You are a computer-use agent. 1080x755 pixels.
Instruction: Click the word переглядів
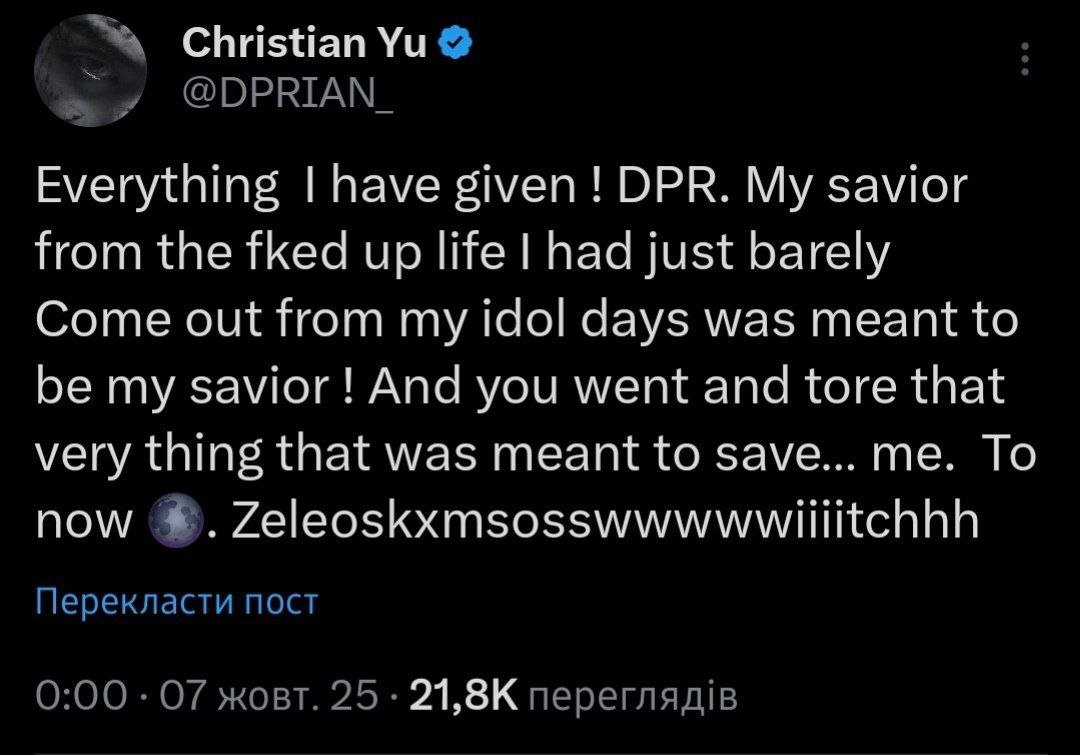632,696
